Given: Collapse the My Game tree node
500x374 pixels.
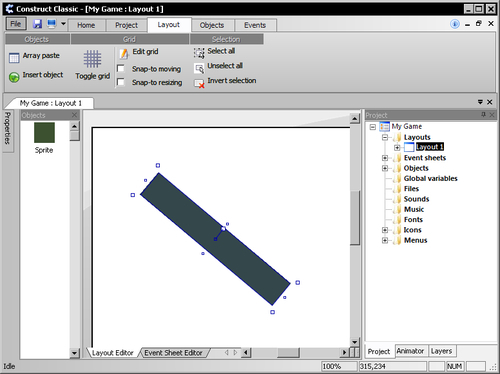Looking at the screenshot, I should (373, 127).
